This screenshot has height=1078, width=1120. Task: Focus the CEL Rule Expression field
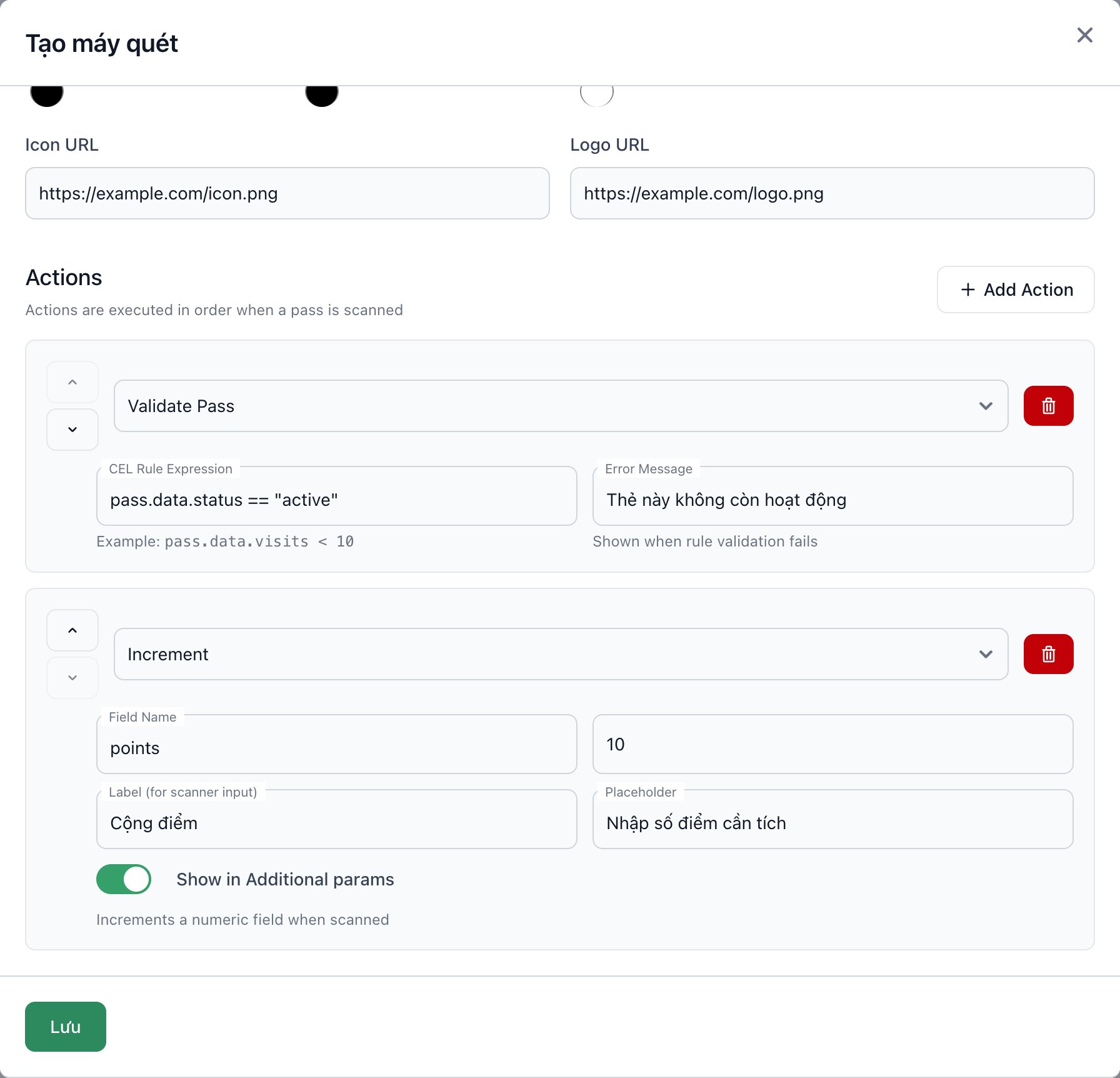337,496
